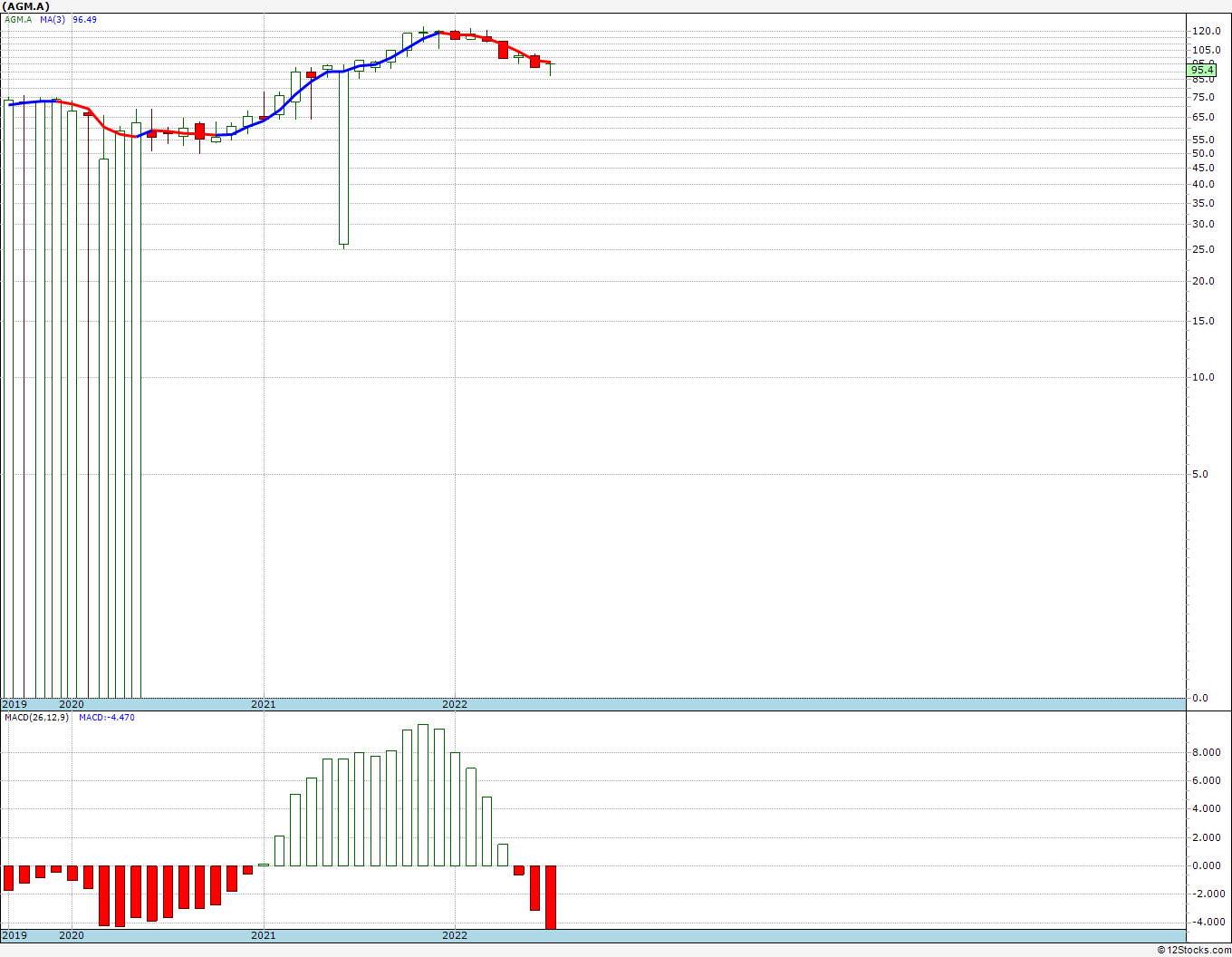The width and height of the screenshot is (1232, 957).
Task: Click the final red MACD bar at far right
Action: tap(551, 897)
